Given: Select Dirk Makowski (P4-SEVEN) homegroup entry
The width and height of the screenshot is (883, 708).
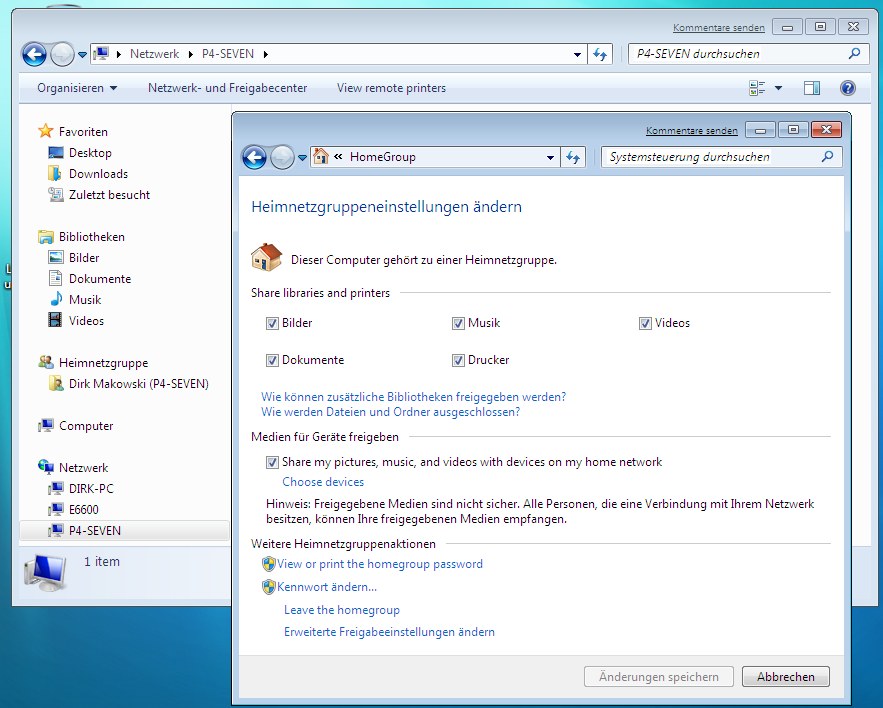Looking at the screenshot, I should point(139,384).
